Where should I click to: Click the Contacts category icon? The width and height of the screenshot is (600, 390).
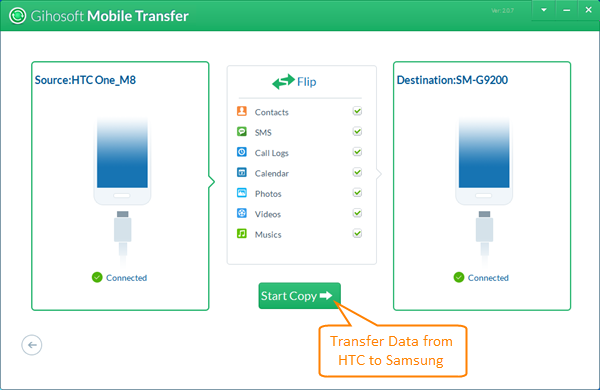[241, 111]
